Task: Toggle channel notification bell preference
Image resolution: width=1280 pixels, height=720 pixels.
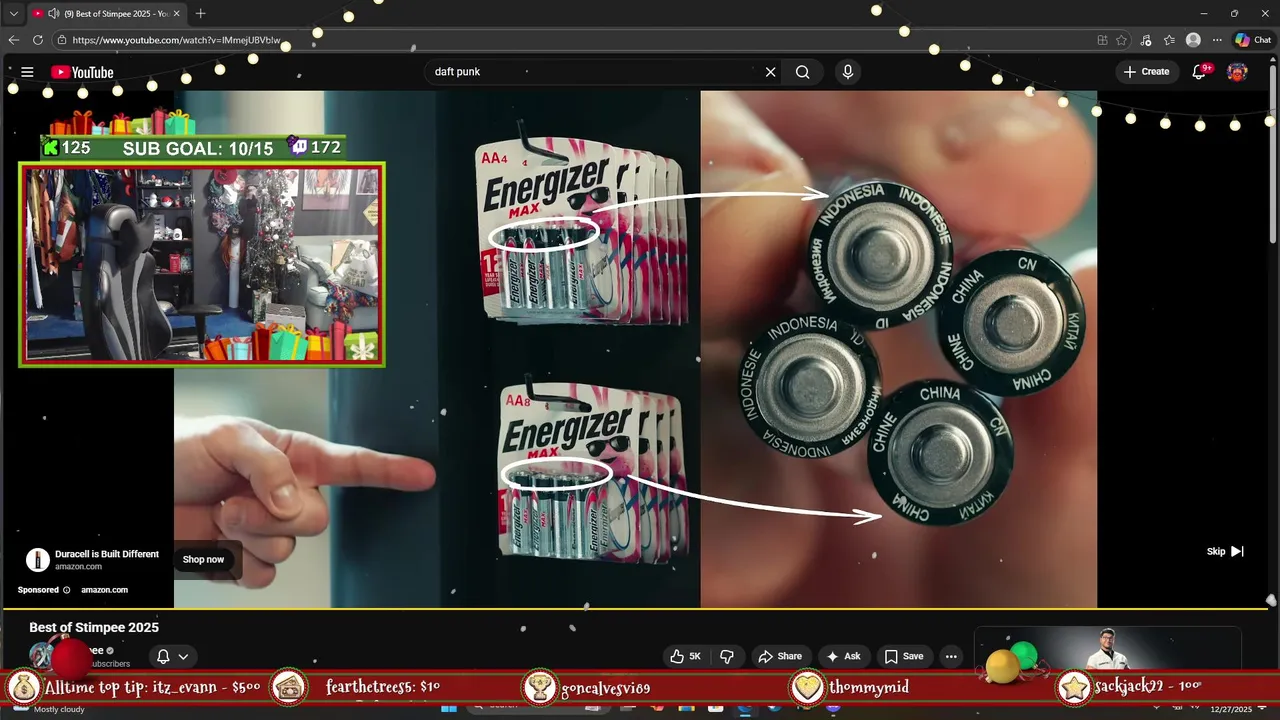Action: pyautogui.click(x=172, y=657)
